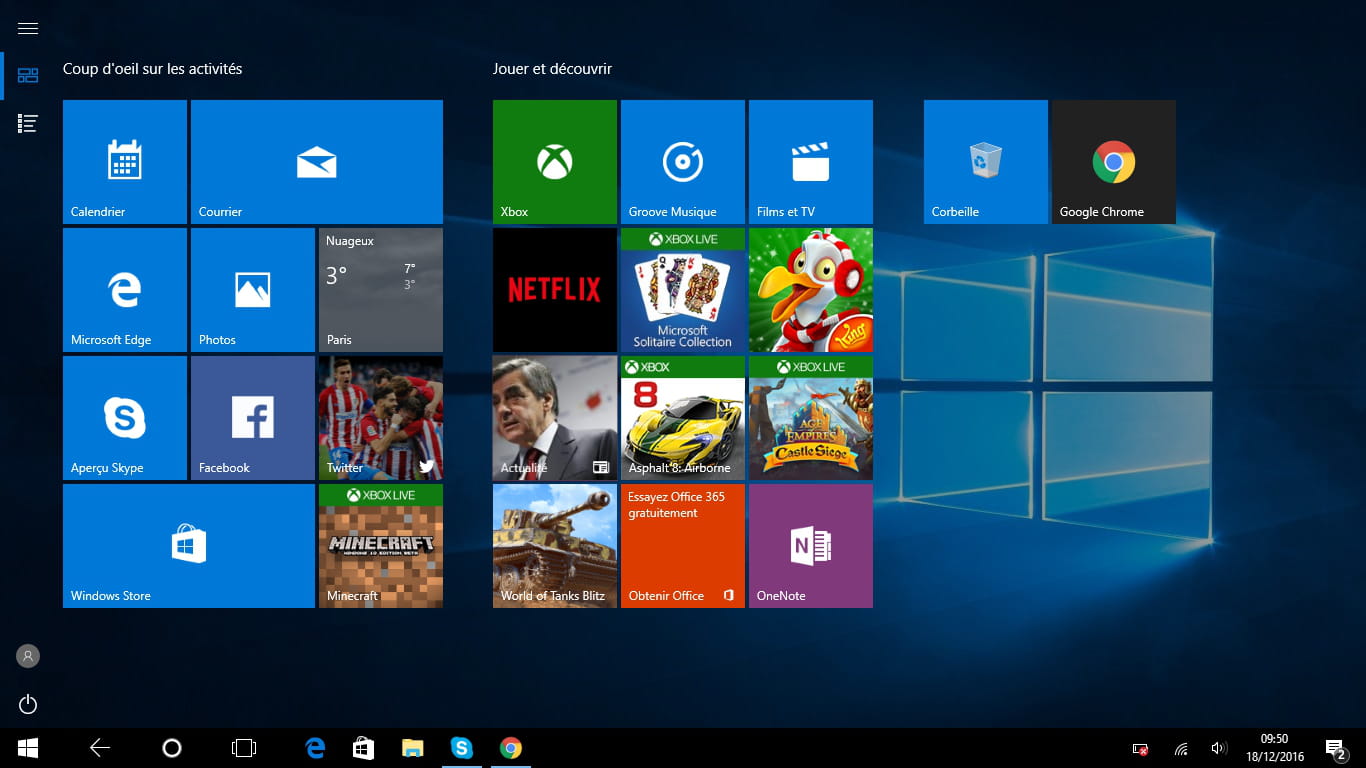Viewport: 1366px width, 768px height.
Task: Open the user account menu
Action: (28, 656)
